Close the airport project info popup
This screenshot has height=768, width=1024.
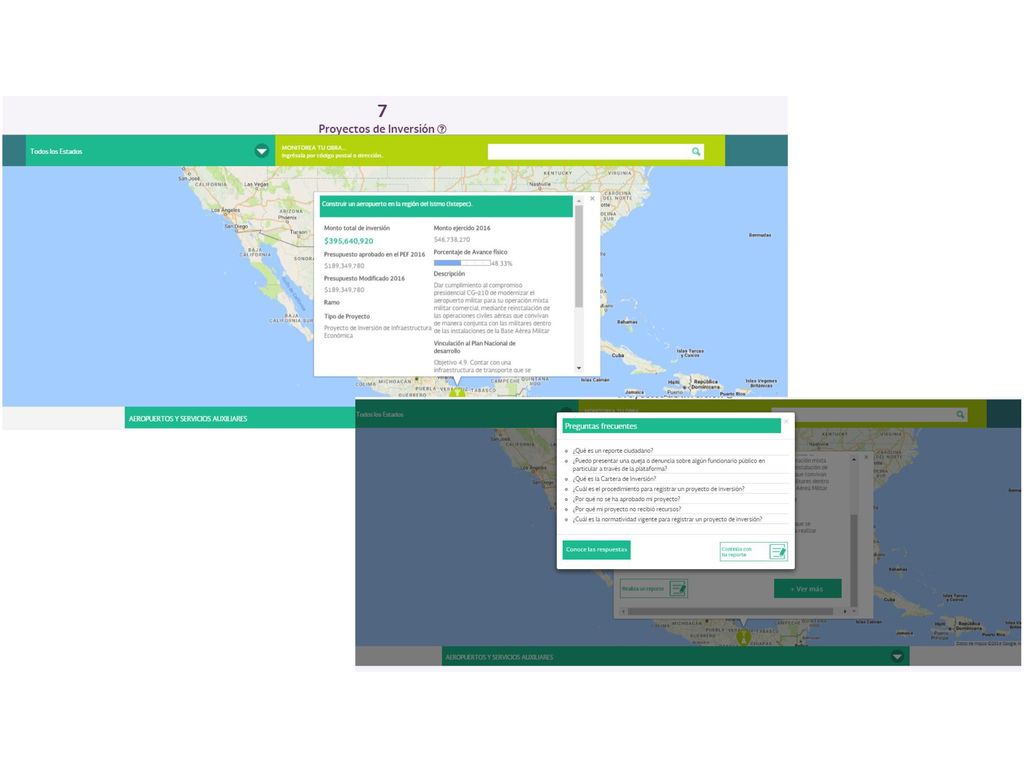tap(592, 199)
